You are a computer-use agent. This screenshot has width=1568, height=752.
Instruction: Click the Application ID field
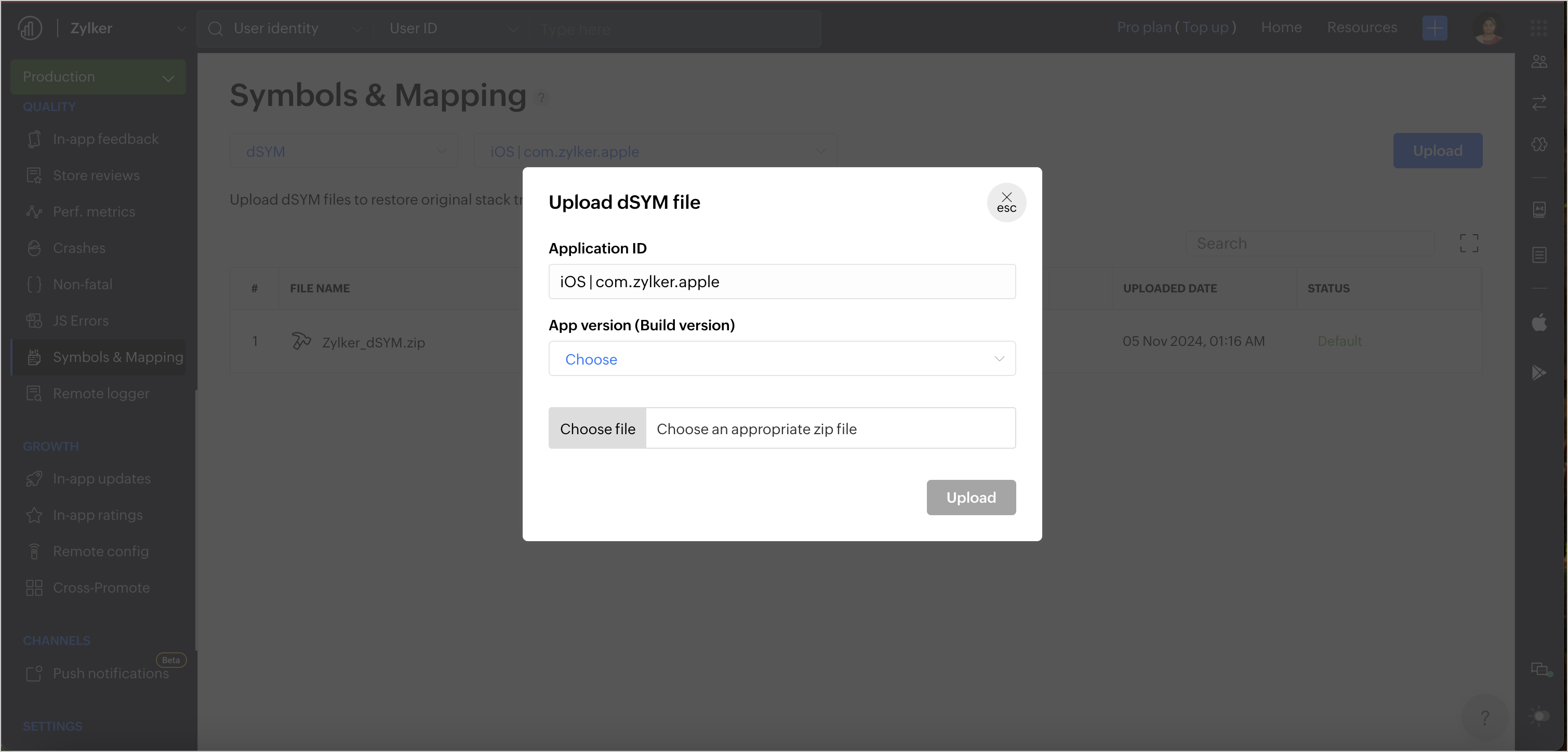(x=781, y=281)
